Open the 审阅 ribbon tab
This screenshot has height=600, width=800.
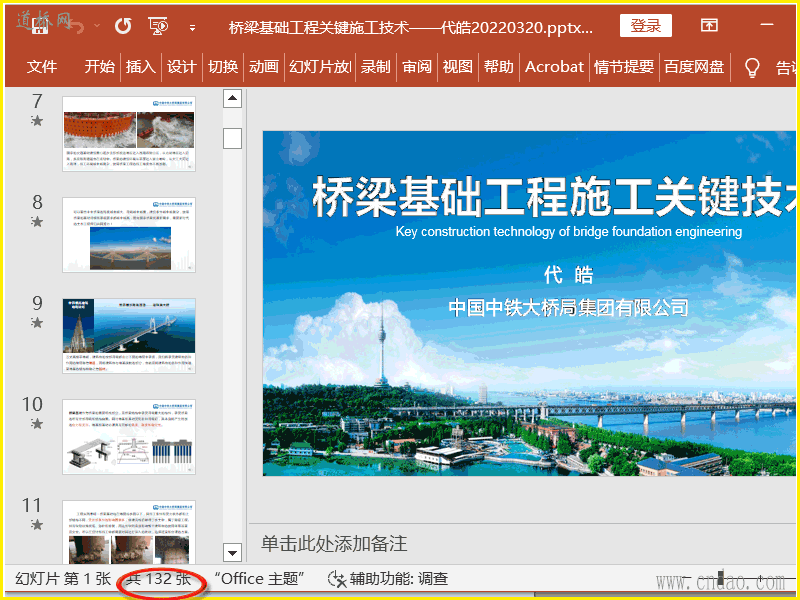click(x=417, y=66)
